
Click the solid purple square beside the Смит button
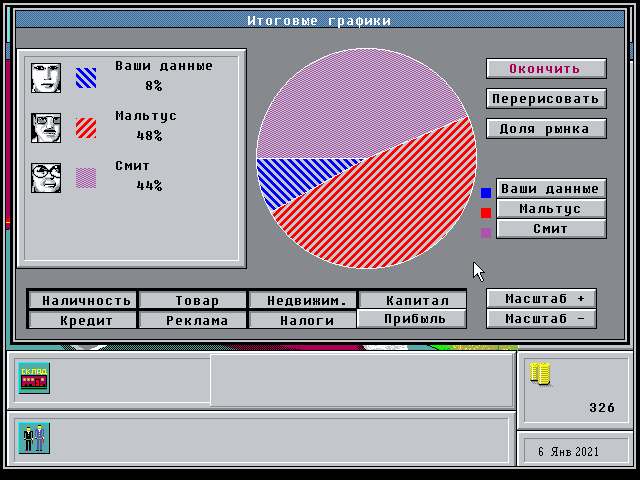point(486,233)
